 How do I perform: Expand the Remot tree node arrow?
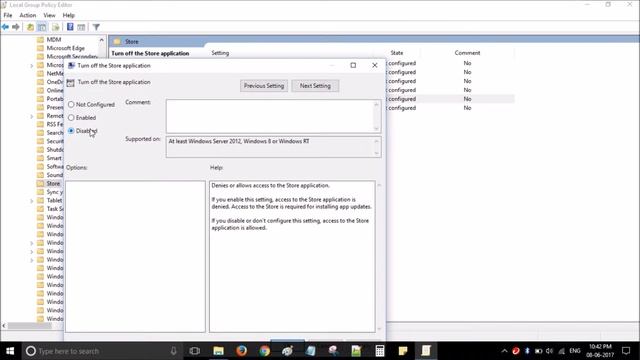(32, 116)
